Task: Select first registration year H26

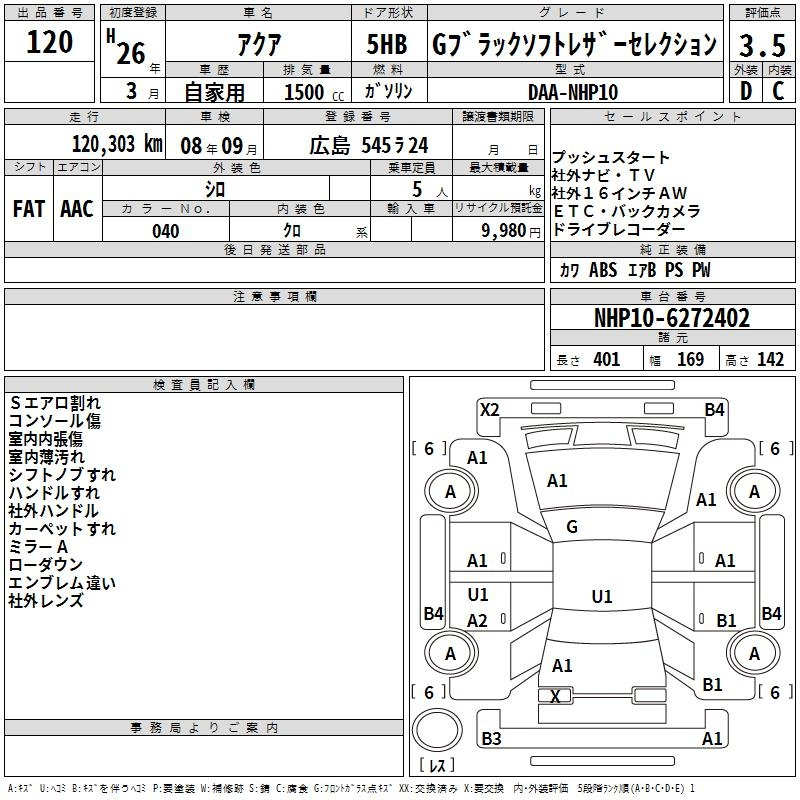Action: (x=127, y=47)
